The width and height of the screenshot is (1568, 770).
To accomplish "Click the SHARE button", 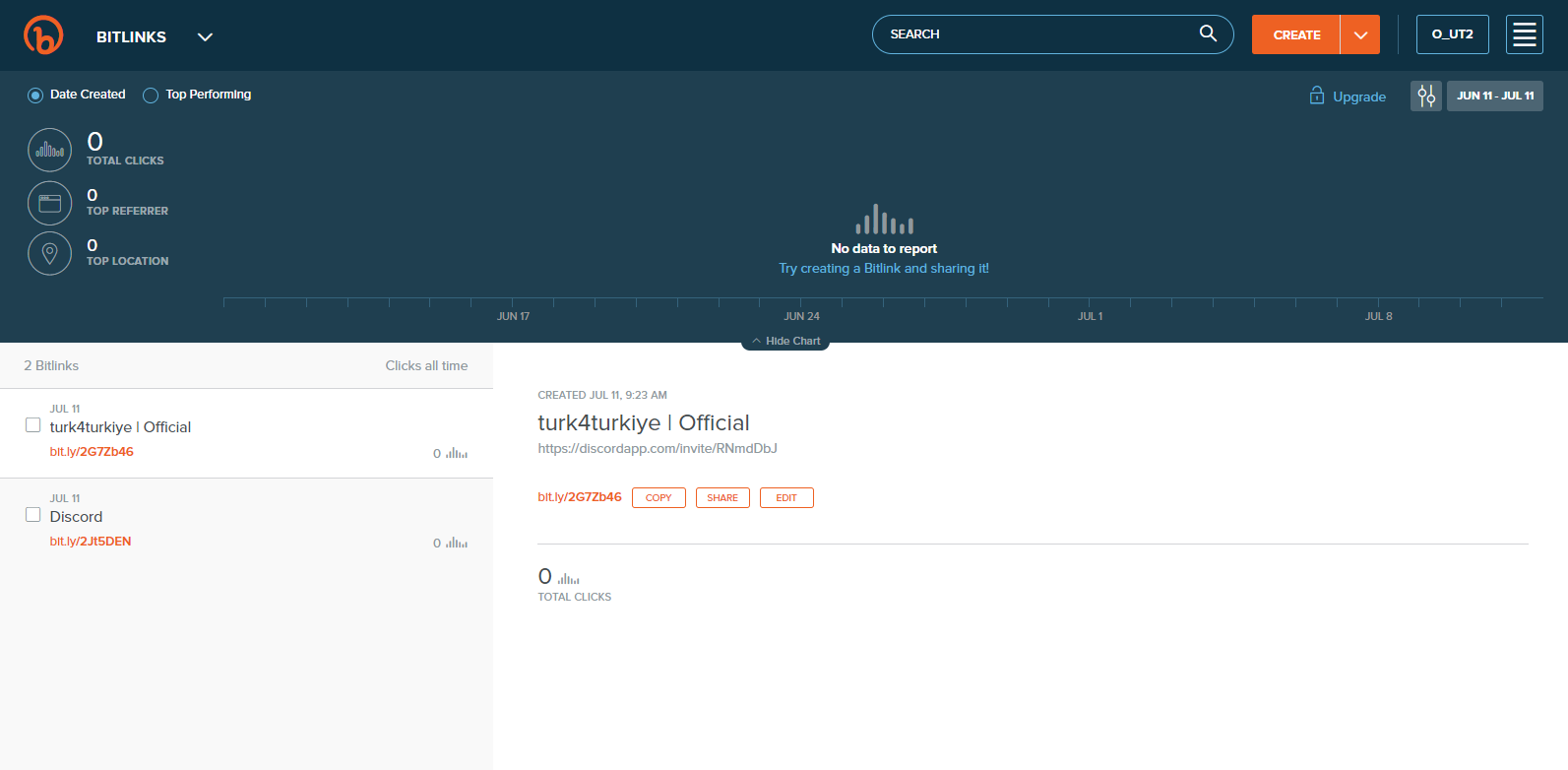I will click(x=722, y=498).
